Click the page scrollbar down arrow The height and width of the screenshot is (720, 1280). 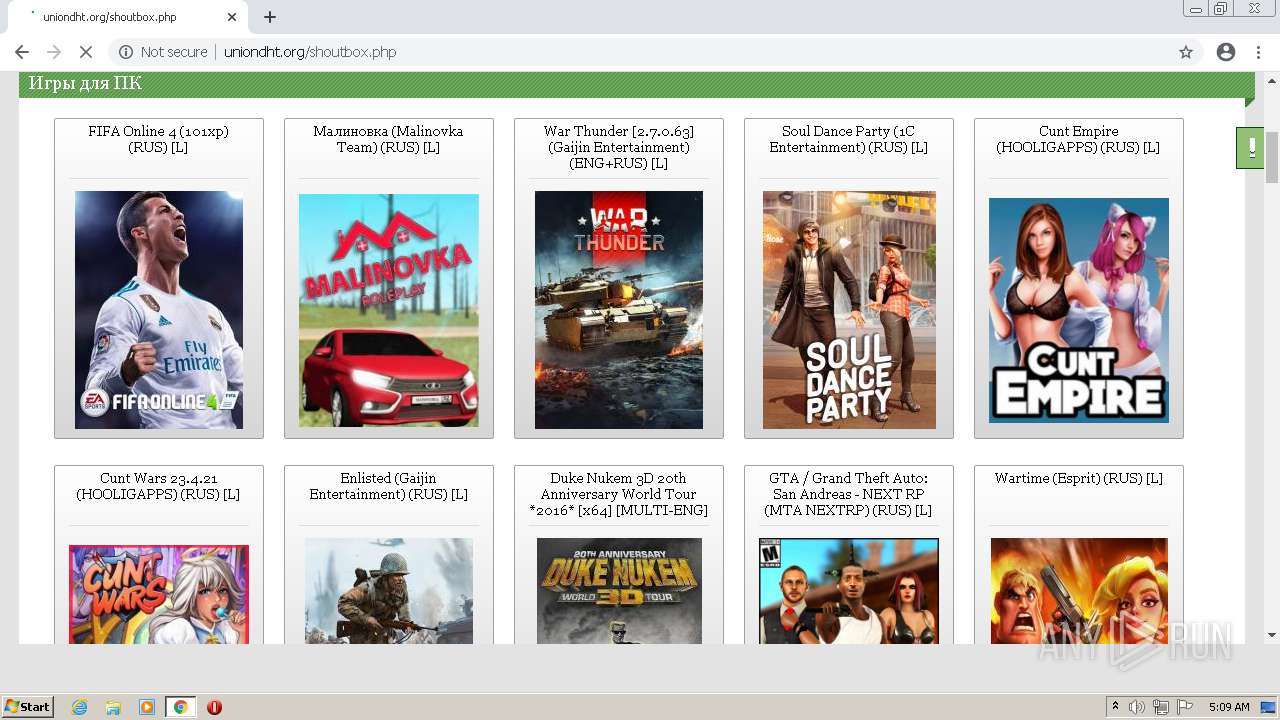[x=1272, y=635]
